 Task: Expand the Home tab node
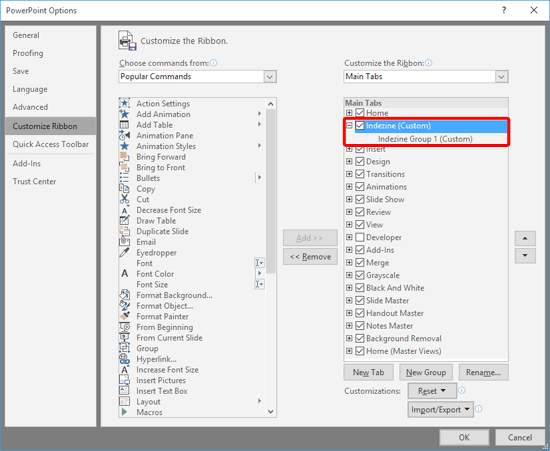click(349, 113)
